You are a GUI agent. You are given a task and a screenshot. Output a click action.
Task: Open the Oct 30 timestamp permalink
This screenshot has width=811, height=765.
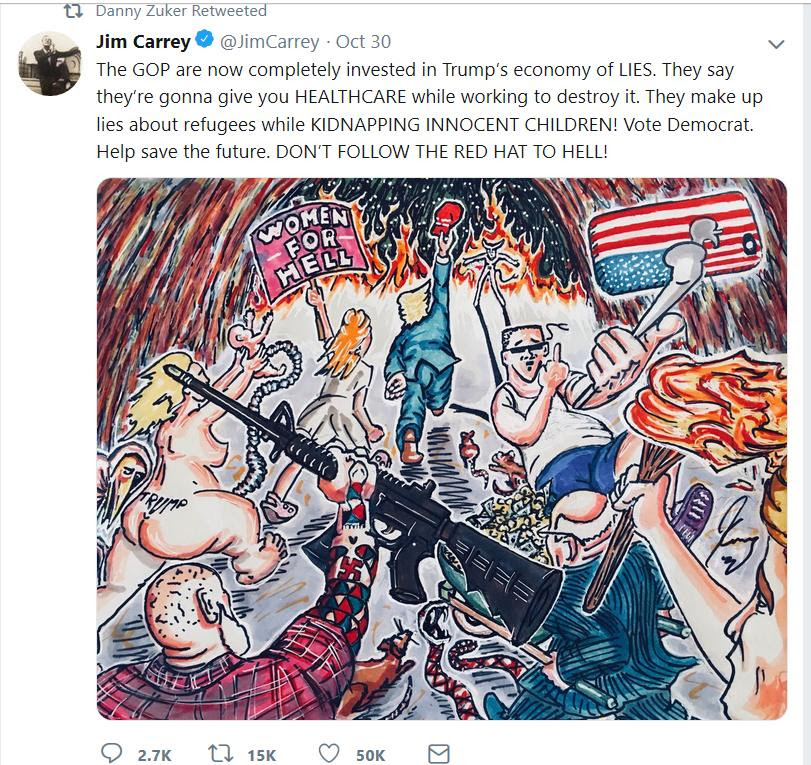[x=363, y=41]
